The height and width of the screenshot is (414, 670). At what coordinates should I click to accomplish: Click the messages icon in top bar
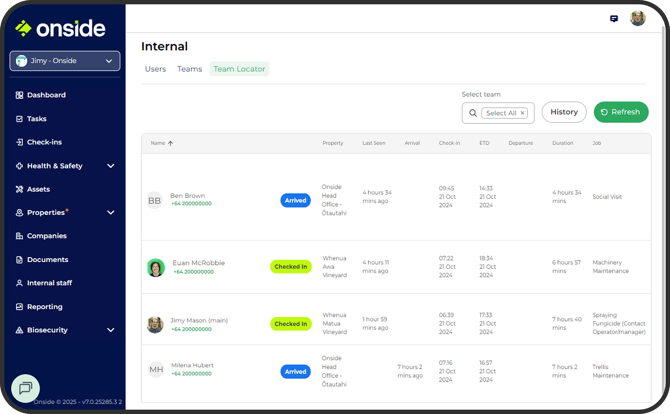(x=613, y=19)
